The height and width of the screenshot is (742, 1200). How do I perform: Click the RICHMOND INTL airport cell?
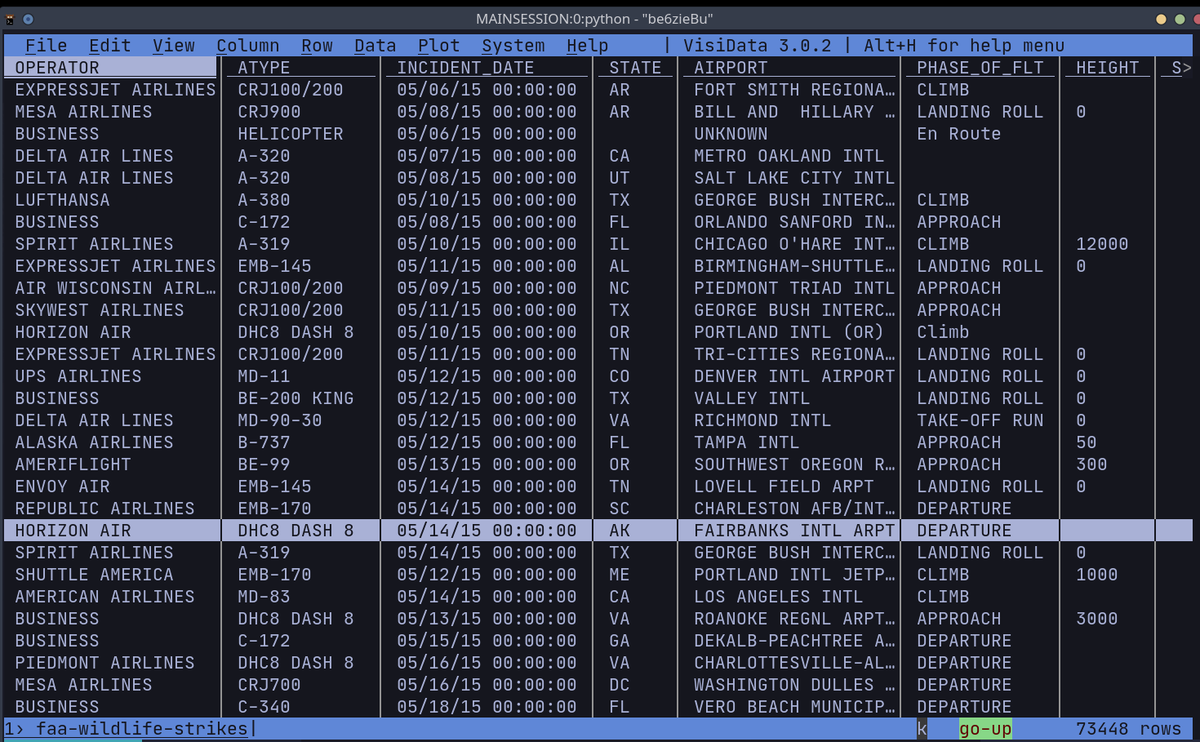(x=763, y=419)
